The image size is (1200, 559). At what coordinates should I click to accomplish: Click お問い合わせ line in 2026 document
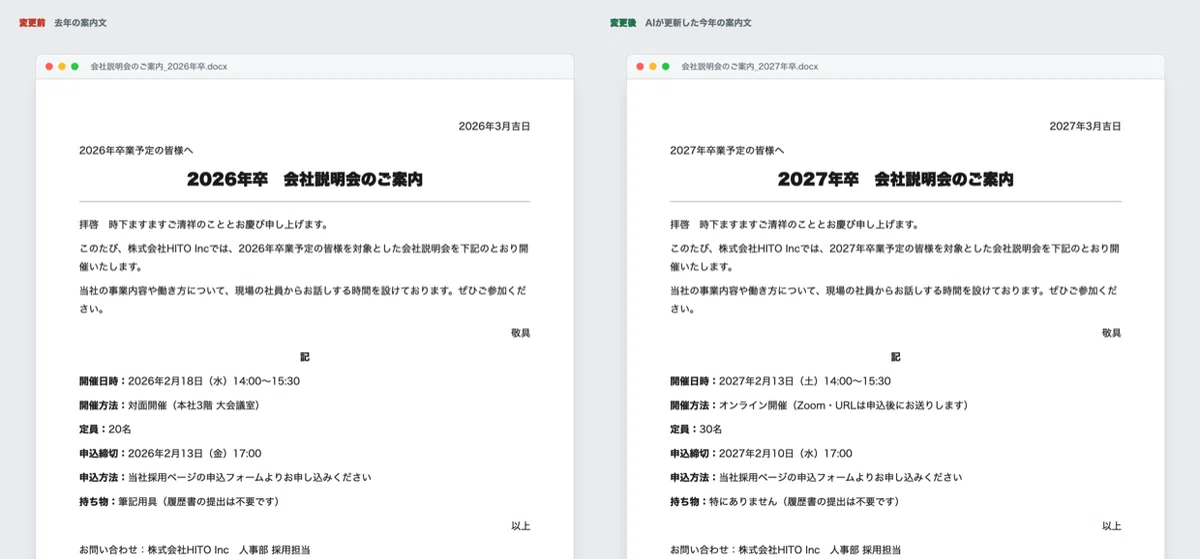tap(195, 549)
